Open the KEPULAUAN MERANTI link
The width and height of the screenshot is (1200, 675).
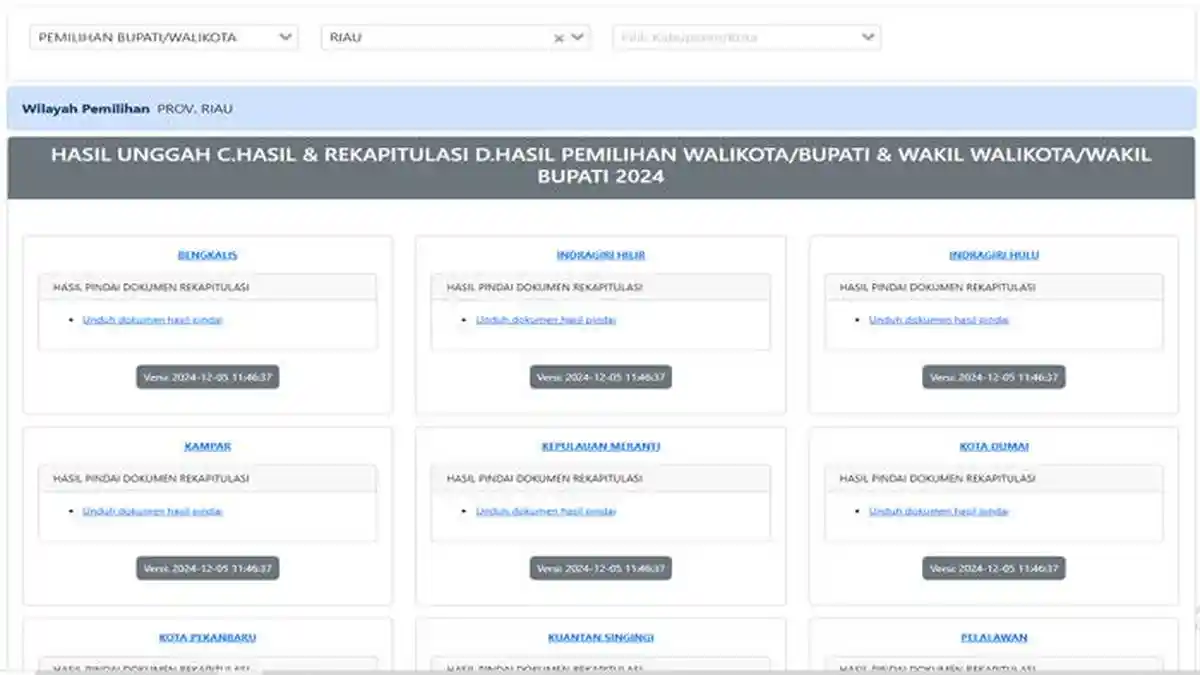(x=601, y=446)
